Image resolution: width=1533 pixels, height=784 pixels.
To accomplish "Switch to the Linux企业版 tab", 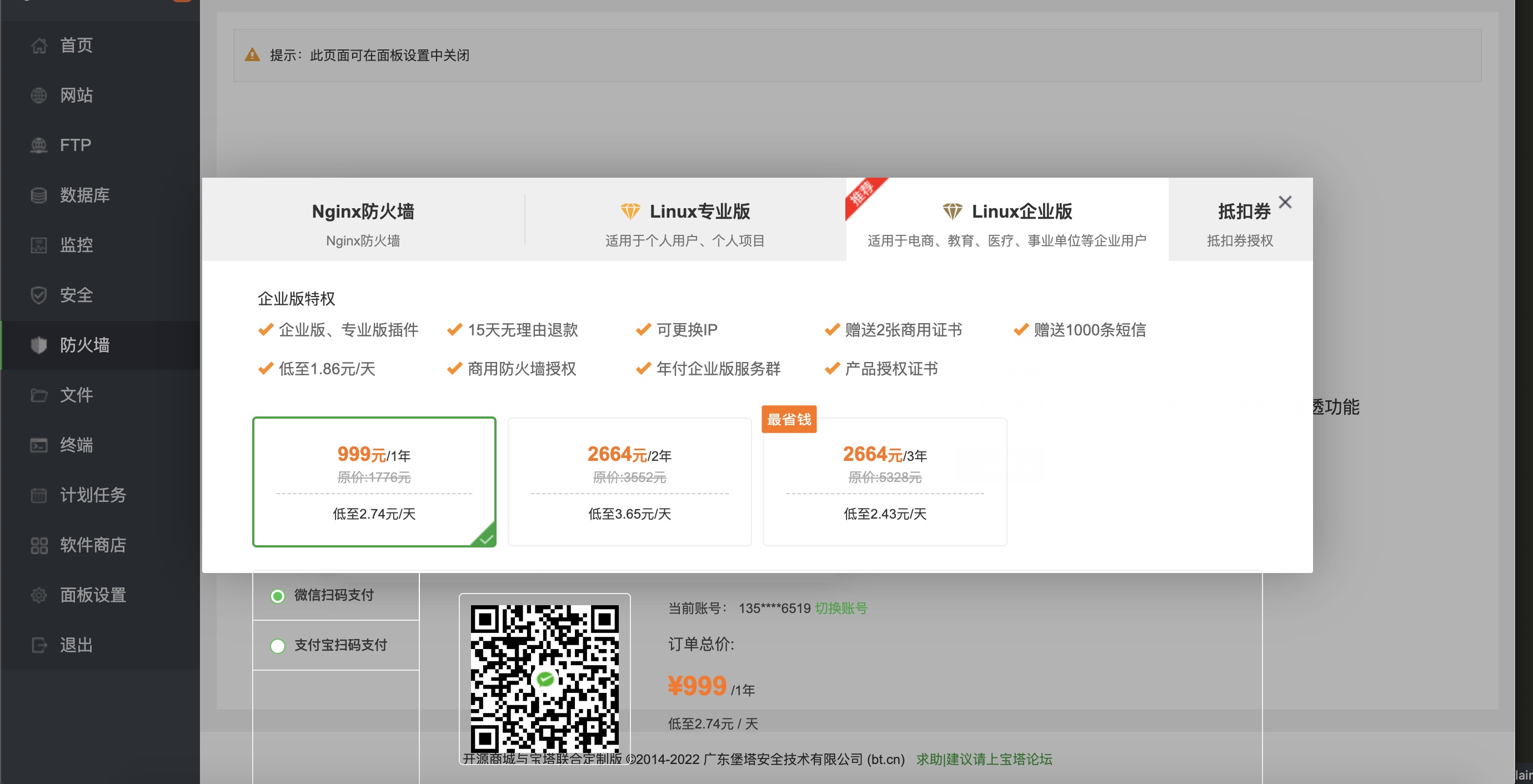I will 1007,219.
